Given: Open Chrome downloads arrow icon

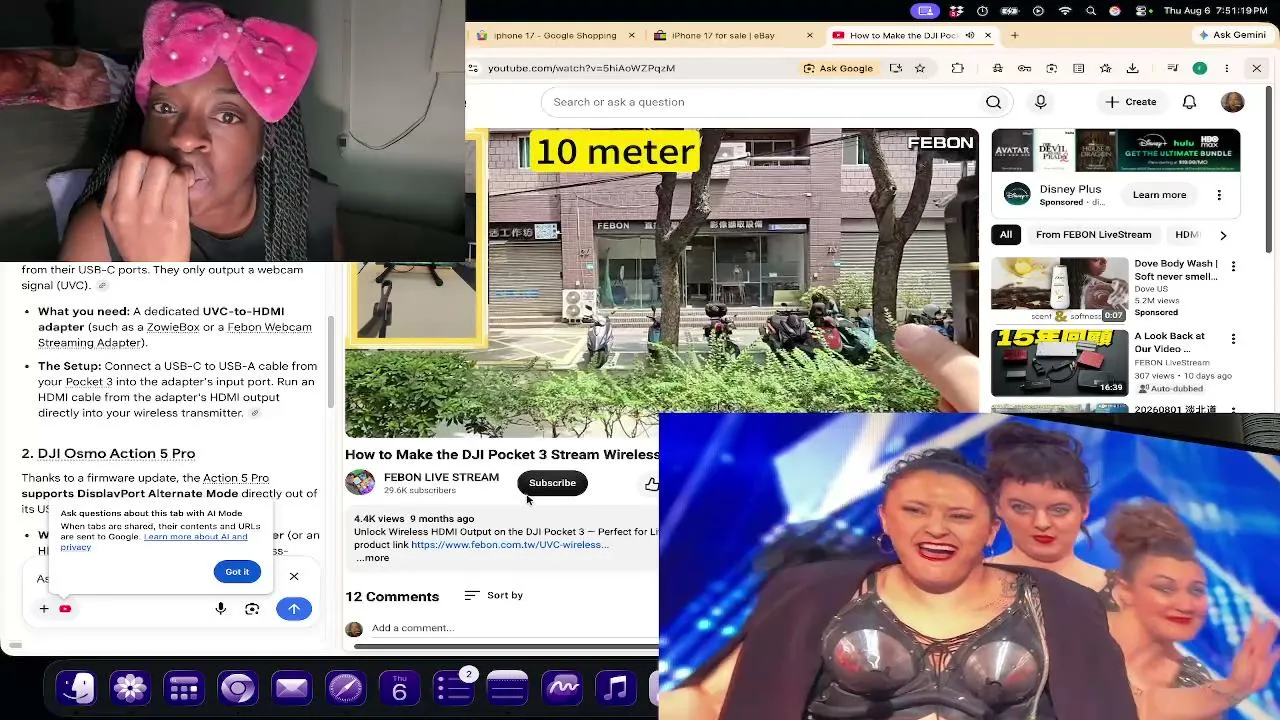Looking at the screenshot, I should [x=1132, y=68].
